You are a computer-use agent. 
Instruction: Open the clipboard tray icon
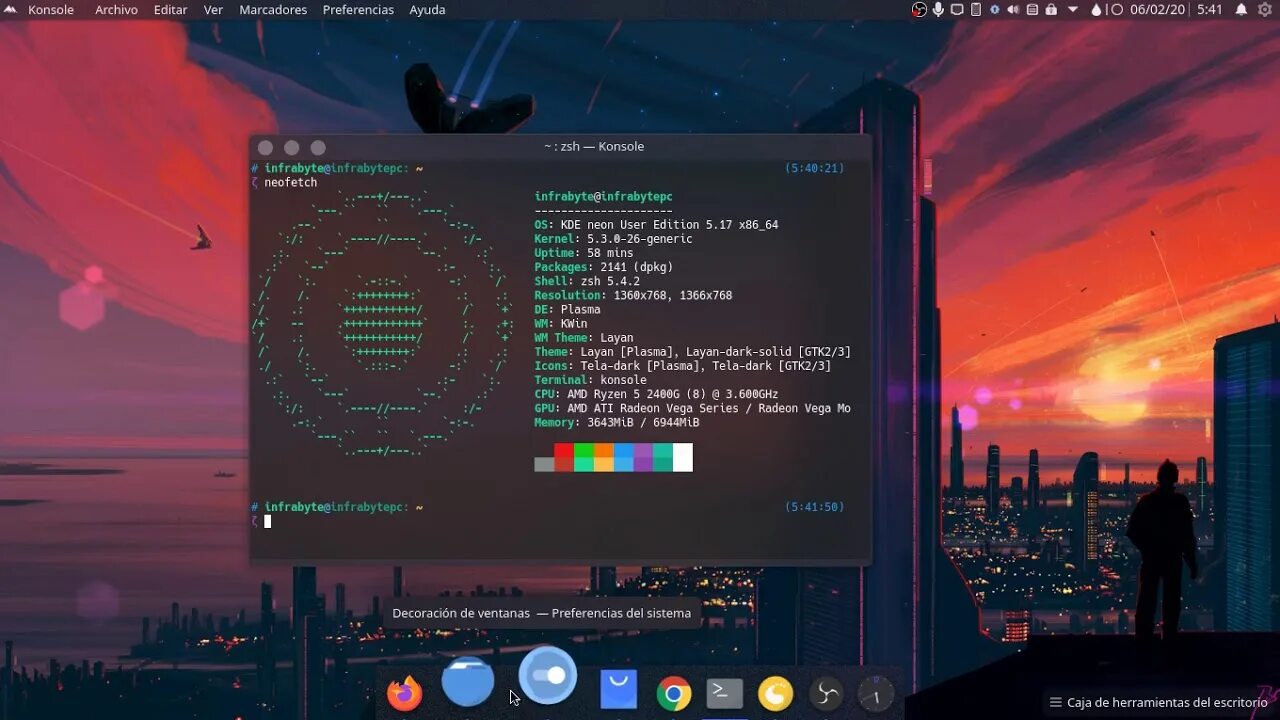[x=1032, y=10]
